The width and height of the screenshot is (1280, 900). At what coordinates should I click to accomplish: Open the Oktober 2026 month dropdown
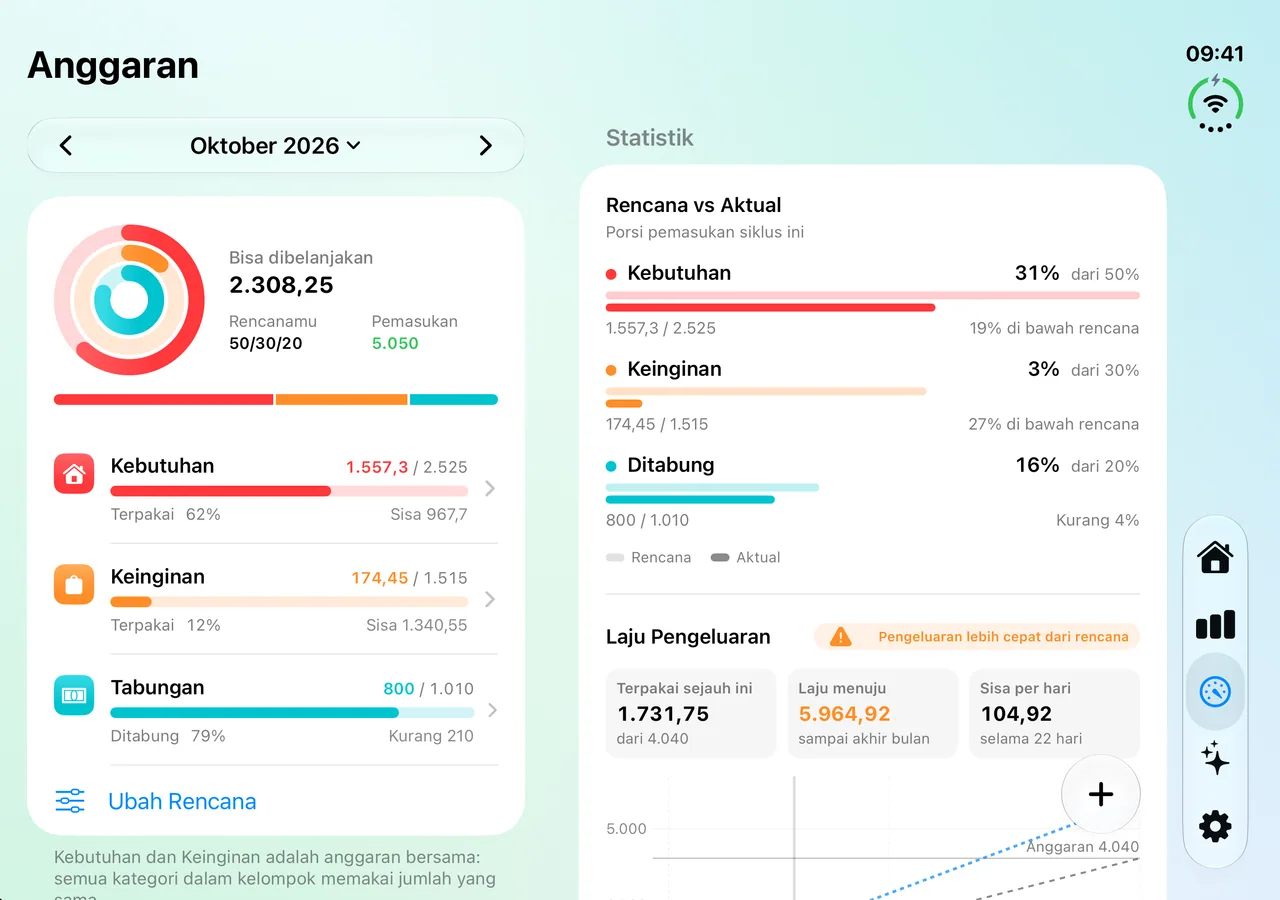[275, 146]
